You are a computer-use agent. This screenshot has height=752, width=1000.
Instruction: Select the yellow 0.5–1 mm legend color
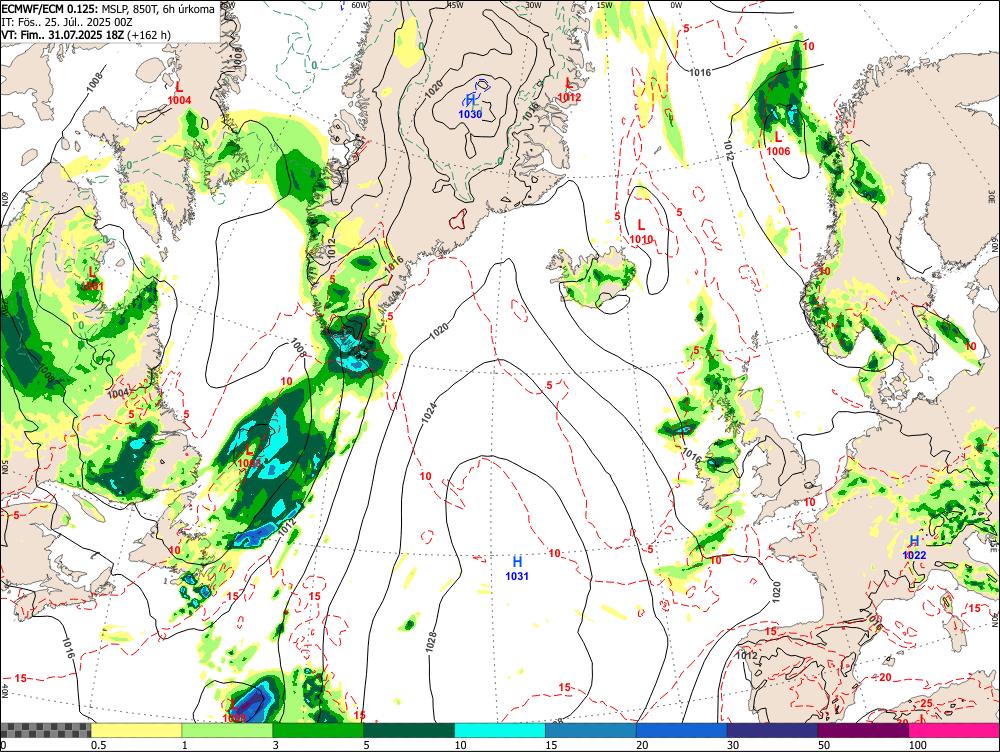tap(136, 730)
